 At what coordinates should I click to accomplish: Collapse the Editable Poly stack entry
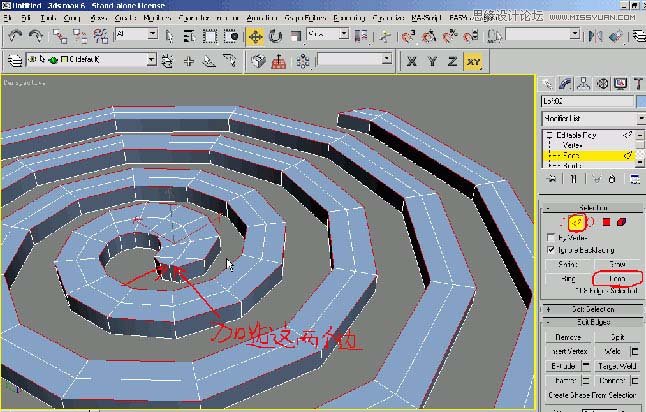click(x=549, y=135)
